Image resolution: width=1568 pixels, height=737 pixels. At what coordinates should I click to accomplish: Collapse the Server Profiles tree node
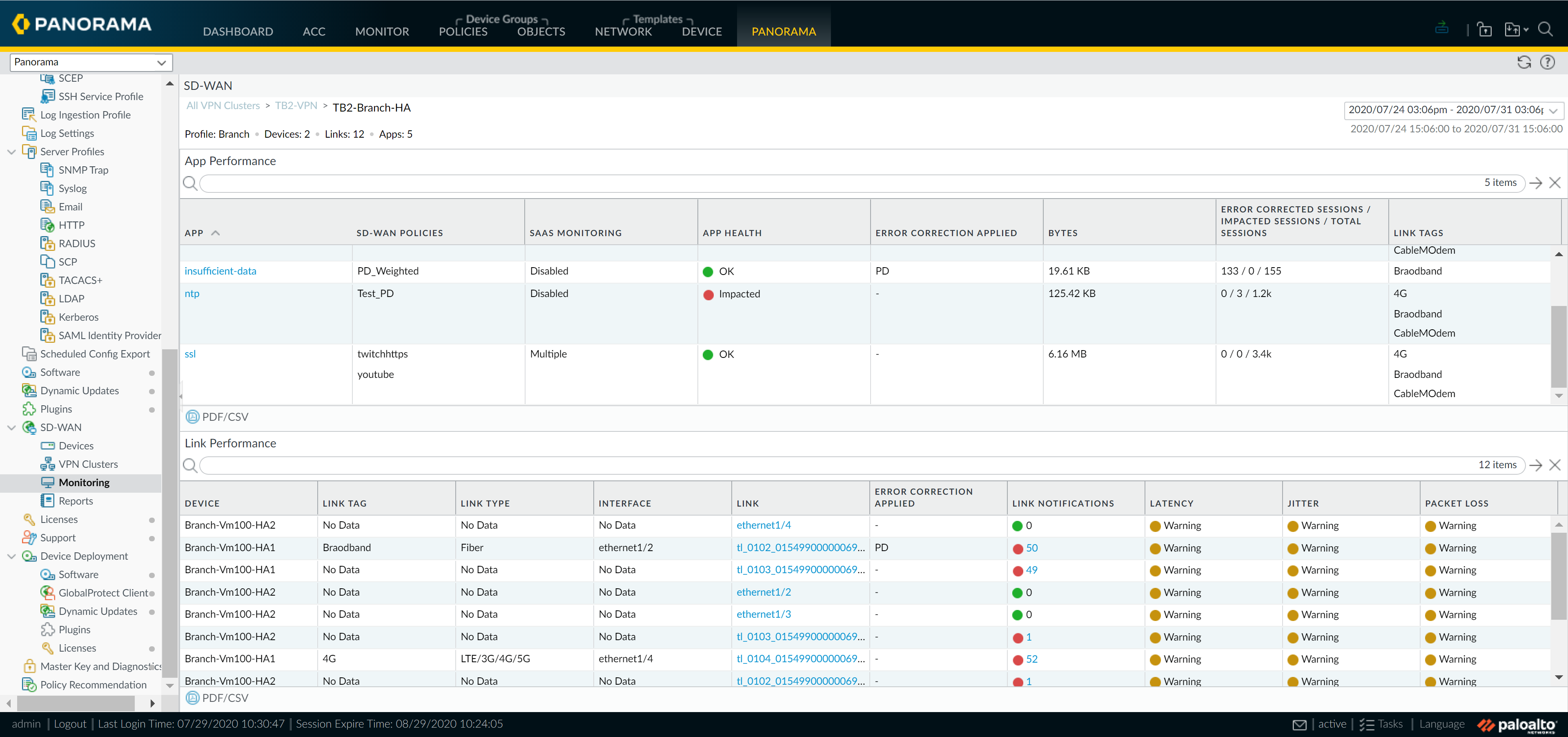[x=11, y=152]
